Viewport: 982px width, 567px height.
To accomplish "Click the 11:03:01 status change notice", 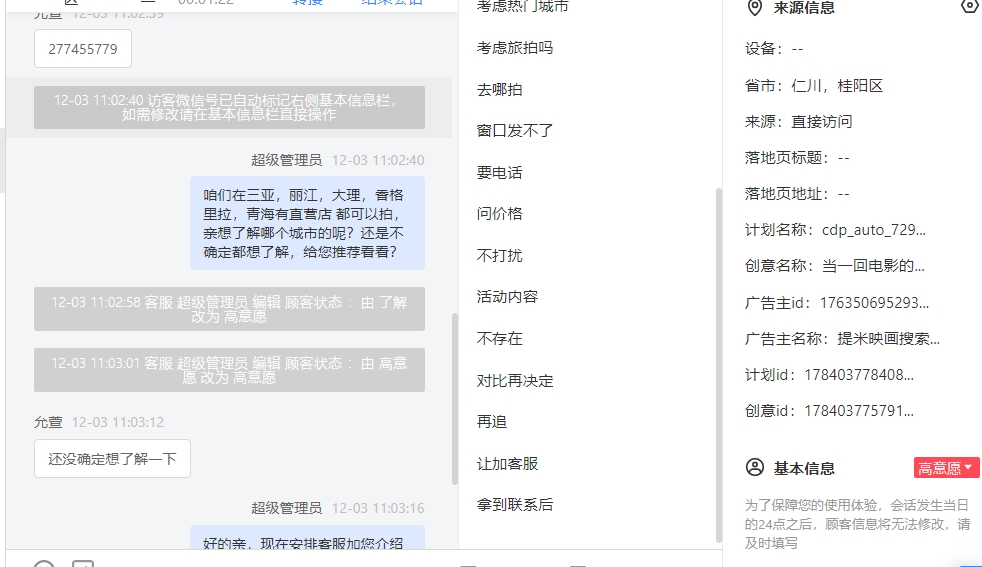I will point(229,370).
